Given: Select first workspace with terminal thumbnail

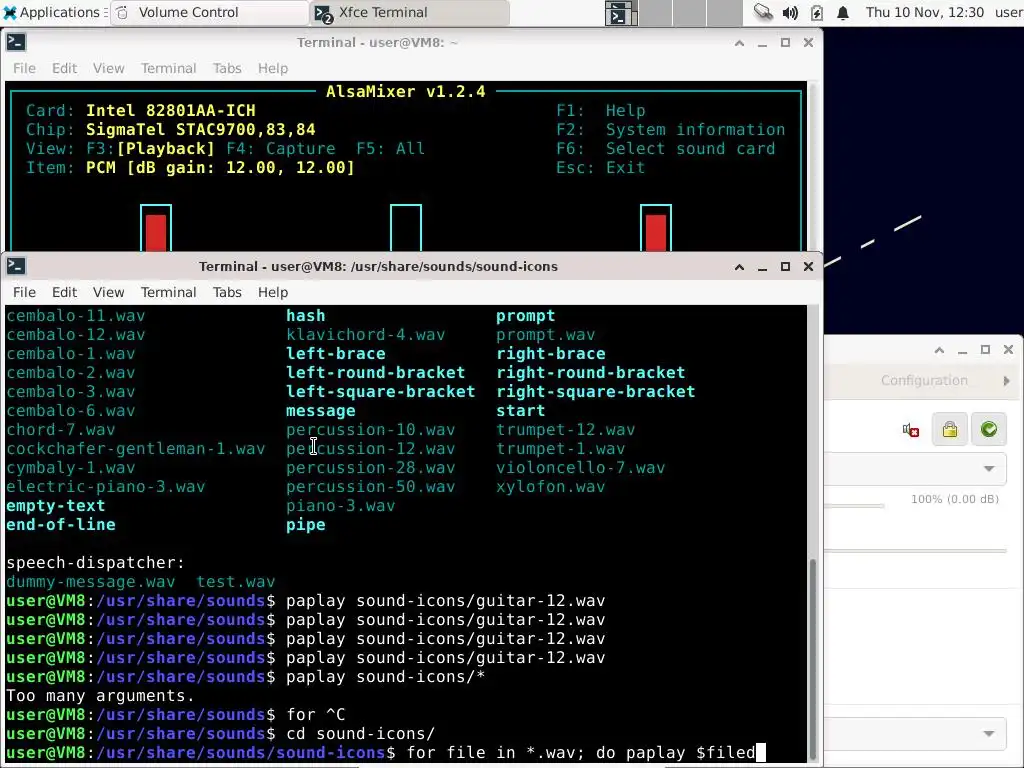Looking at the screenshot, I should [620, 12].
